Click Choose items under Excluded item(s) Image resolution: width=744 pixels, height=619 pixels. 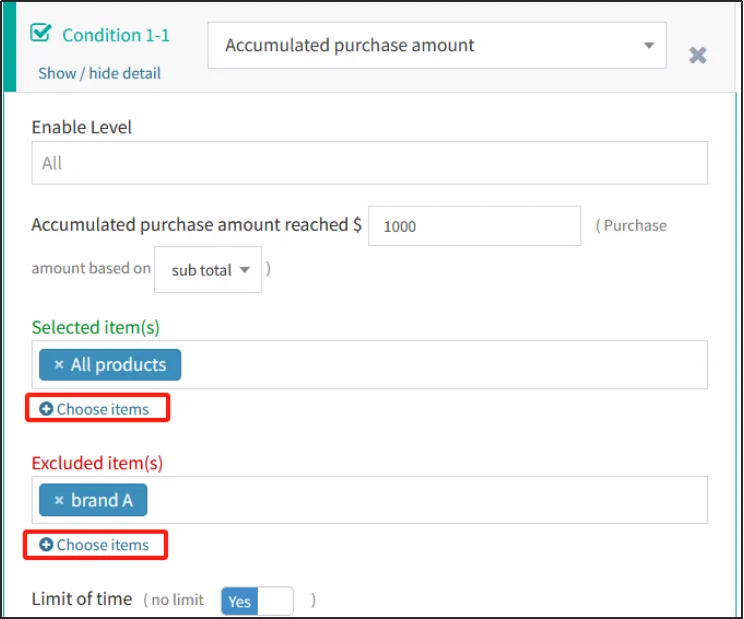(x=102, y=545)
